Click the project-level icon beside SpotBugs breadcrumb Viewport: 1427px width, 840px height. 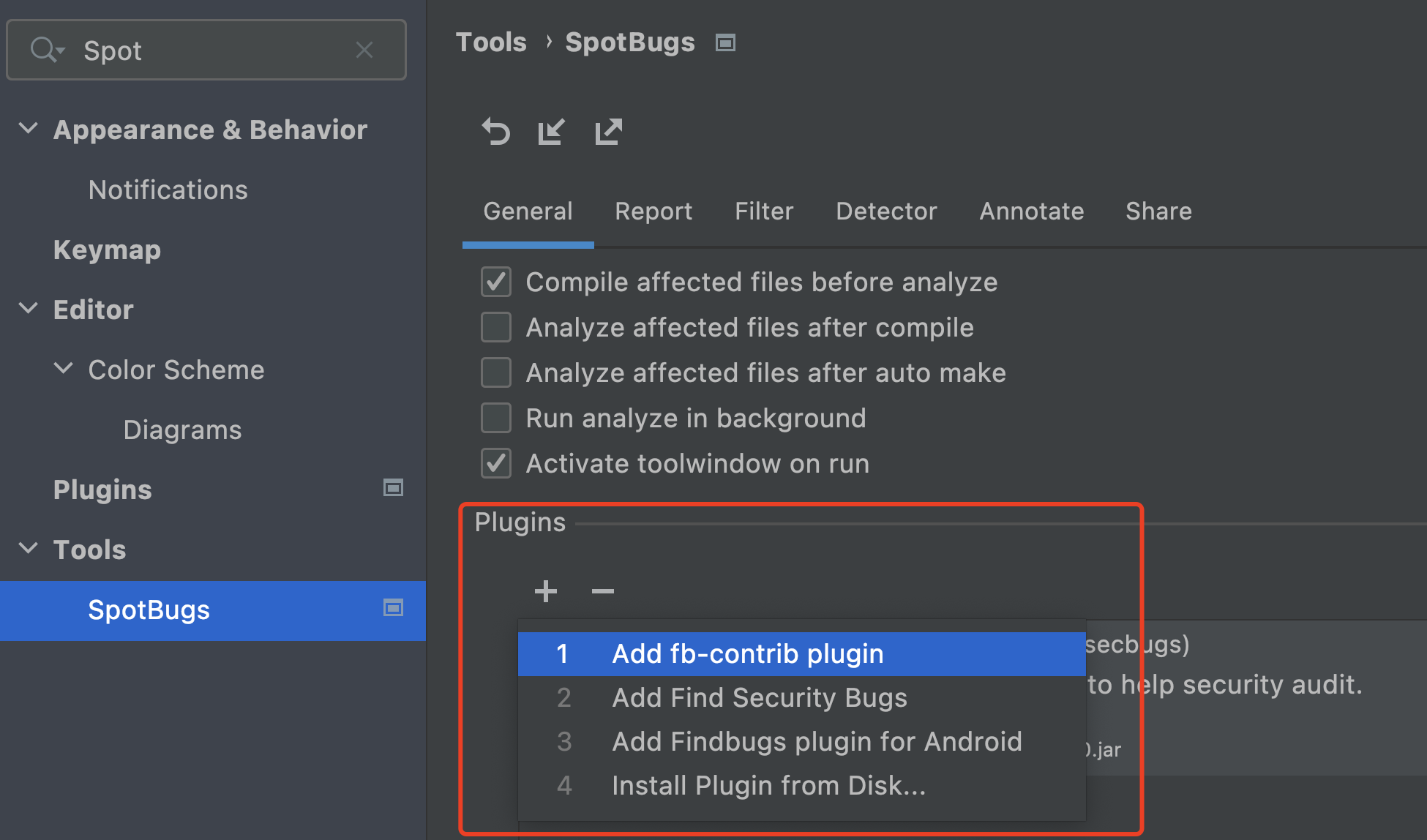point(725,43)
